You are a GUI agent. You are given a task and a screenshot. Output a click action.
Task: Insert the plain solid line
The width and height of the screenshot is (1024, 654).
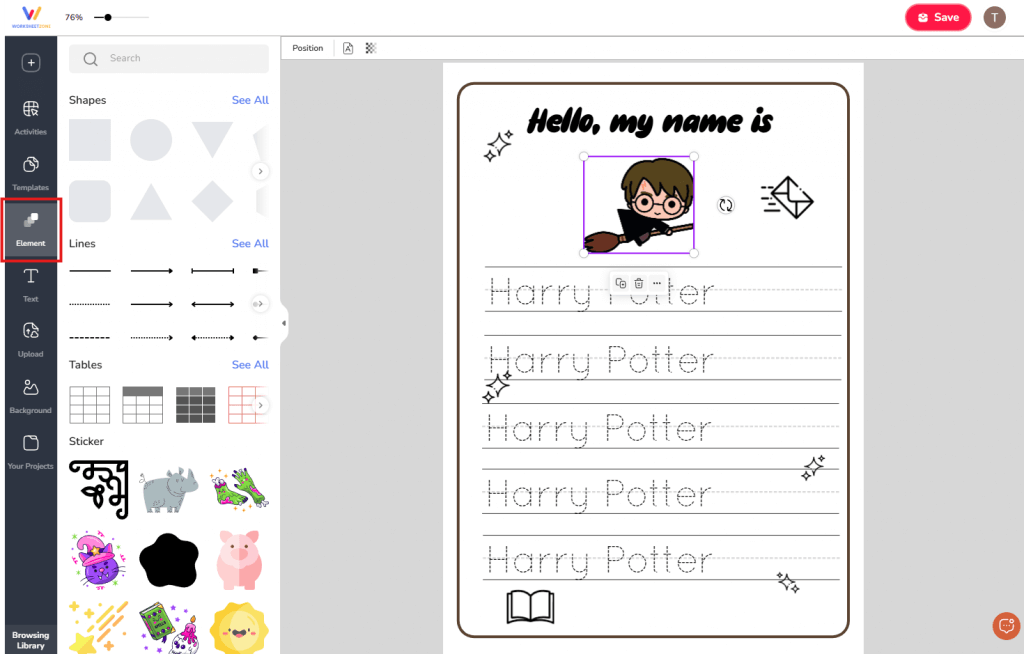click(x=90, y=270)
